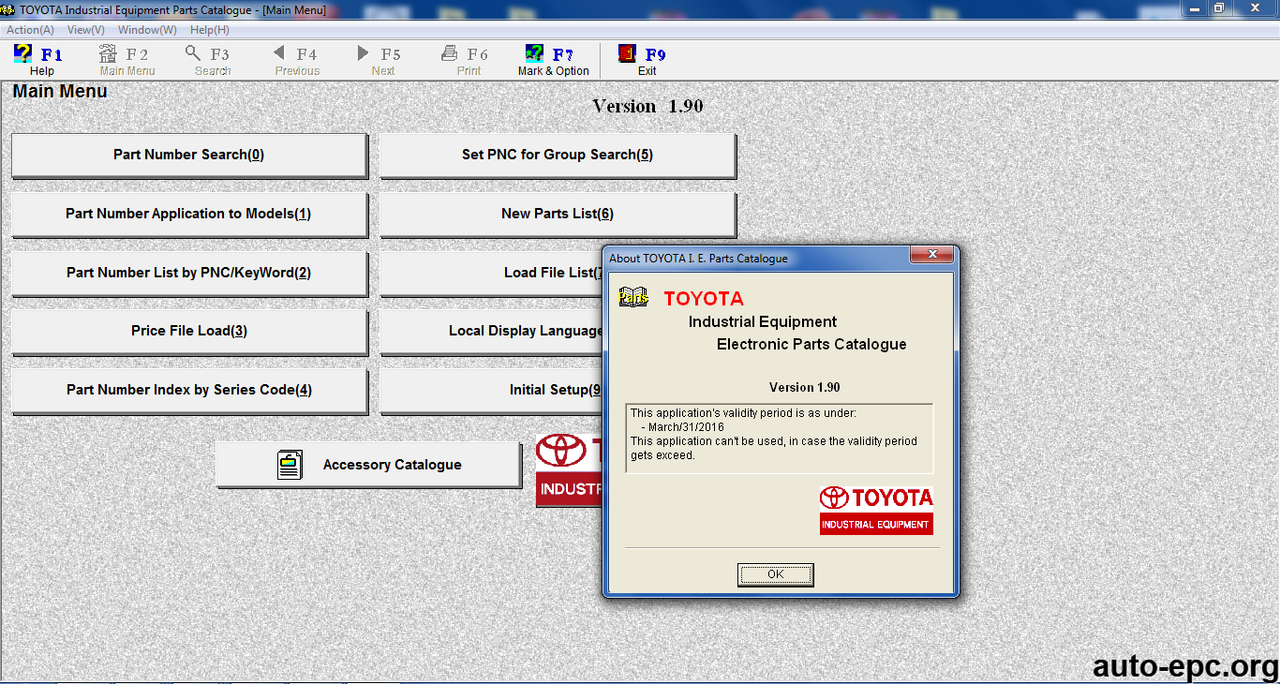Minimize the main application window
Viewport: 1280px width, 684px height.
[x=1195, y=8]
